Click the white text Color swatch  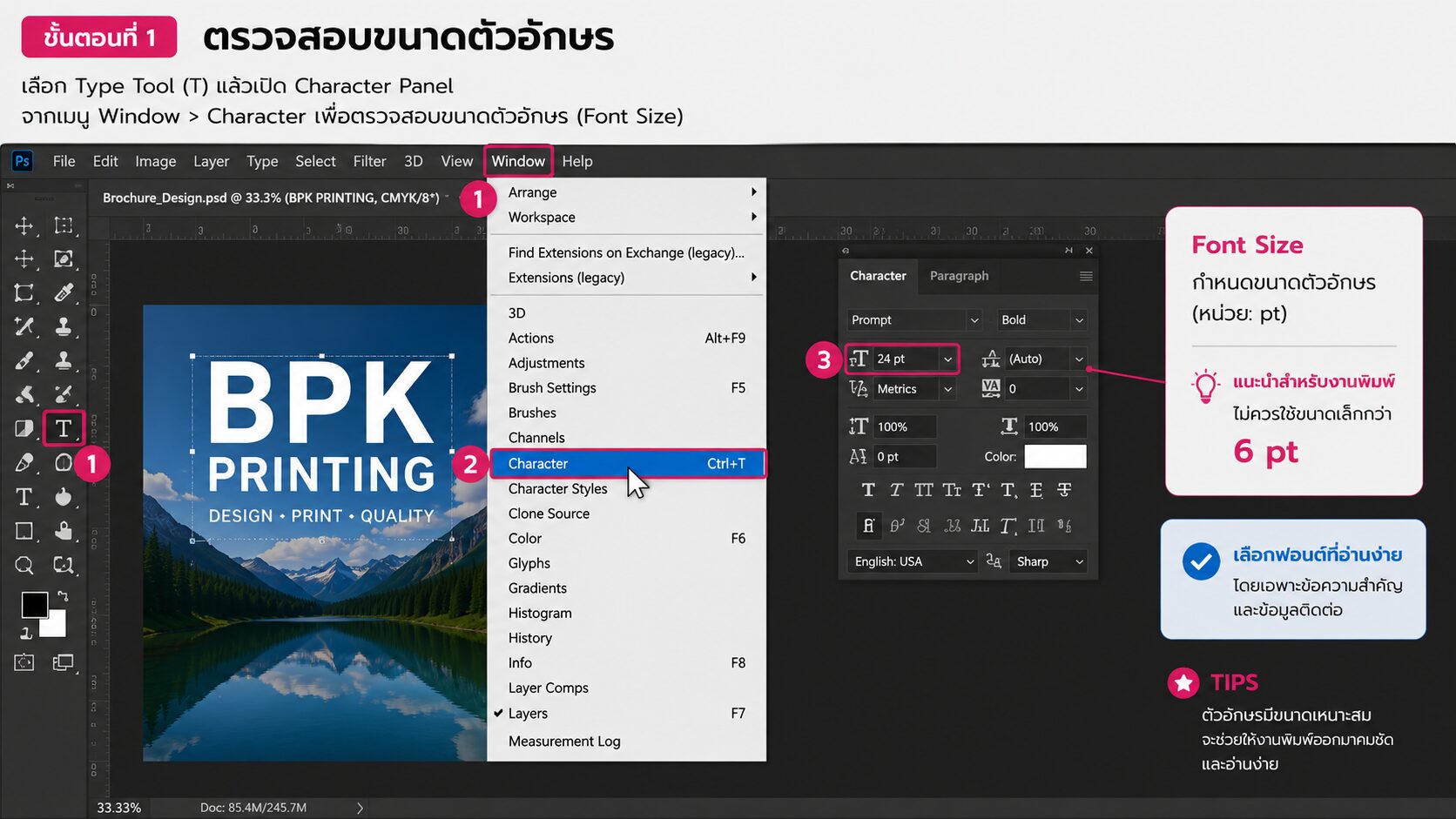coord(1055,457)
